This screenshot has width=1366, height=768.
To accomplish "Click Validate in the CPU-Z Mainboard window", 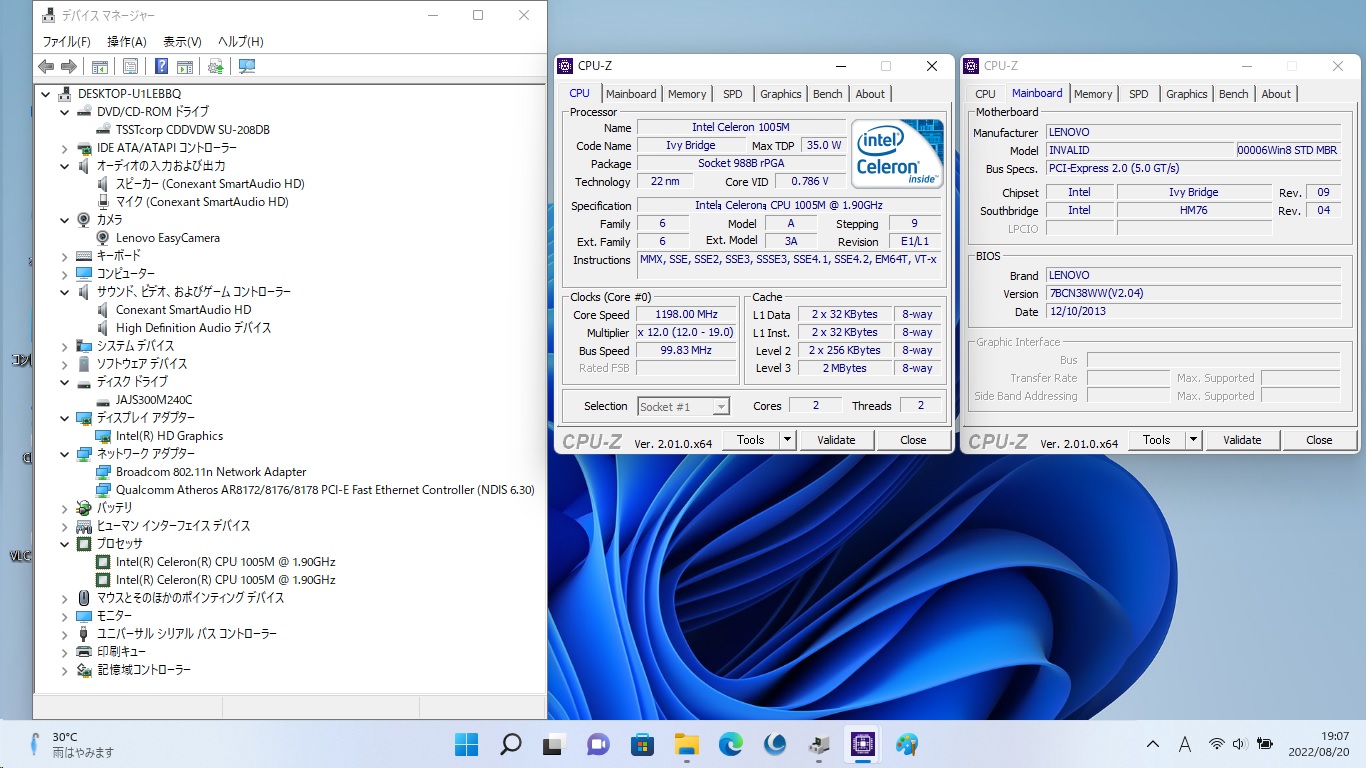I will [1242, 440].
